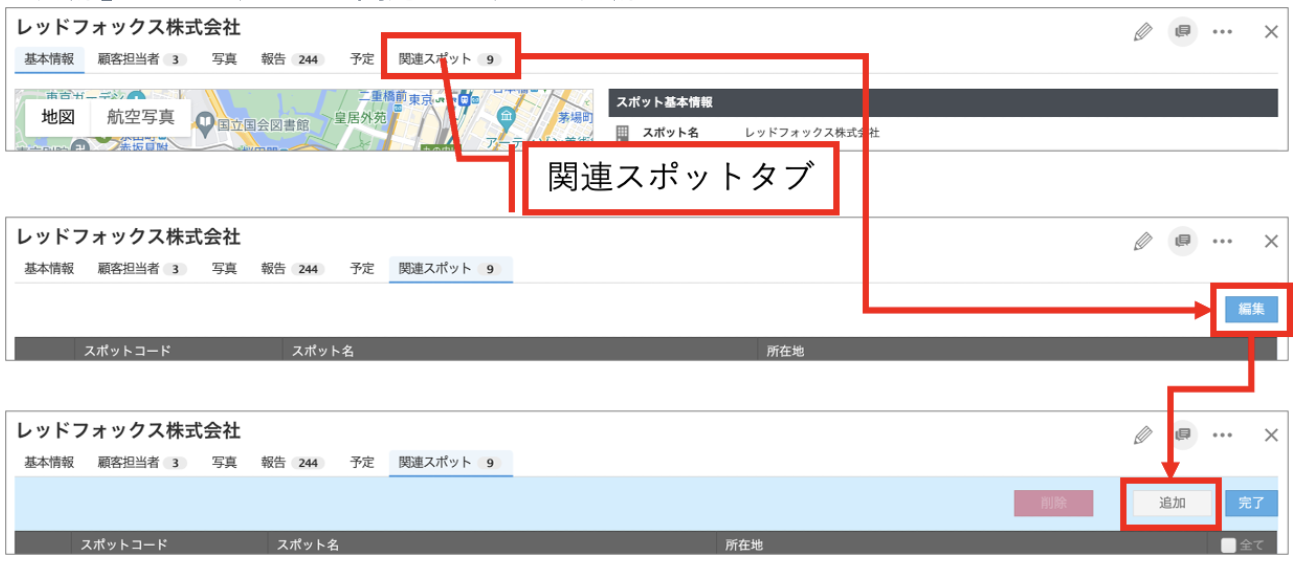The height and width of the screenshot is (572, 1298).
Task: Close the middle panel containing the 編集 button
Action: point(1271,241)
